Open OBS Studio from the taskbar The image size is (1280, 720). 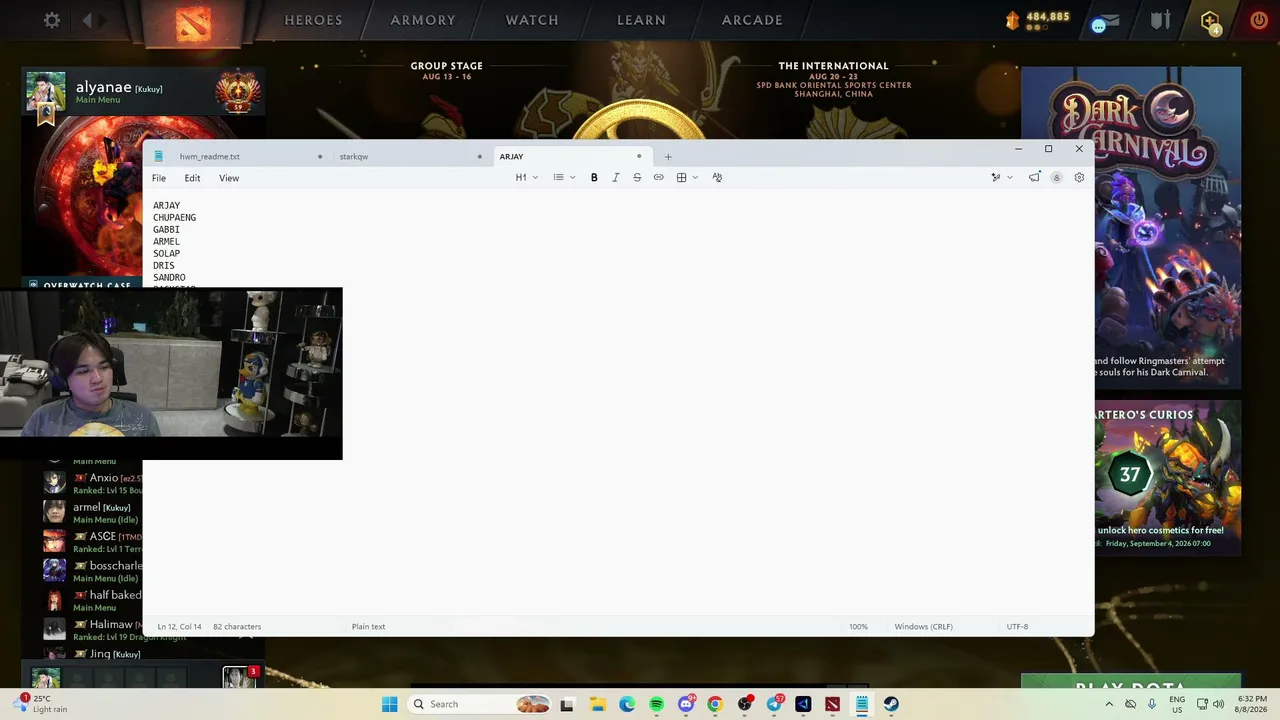[x=744, y=704]
